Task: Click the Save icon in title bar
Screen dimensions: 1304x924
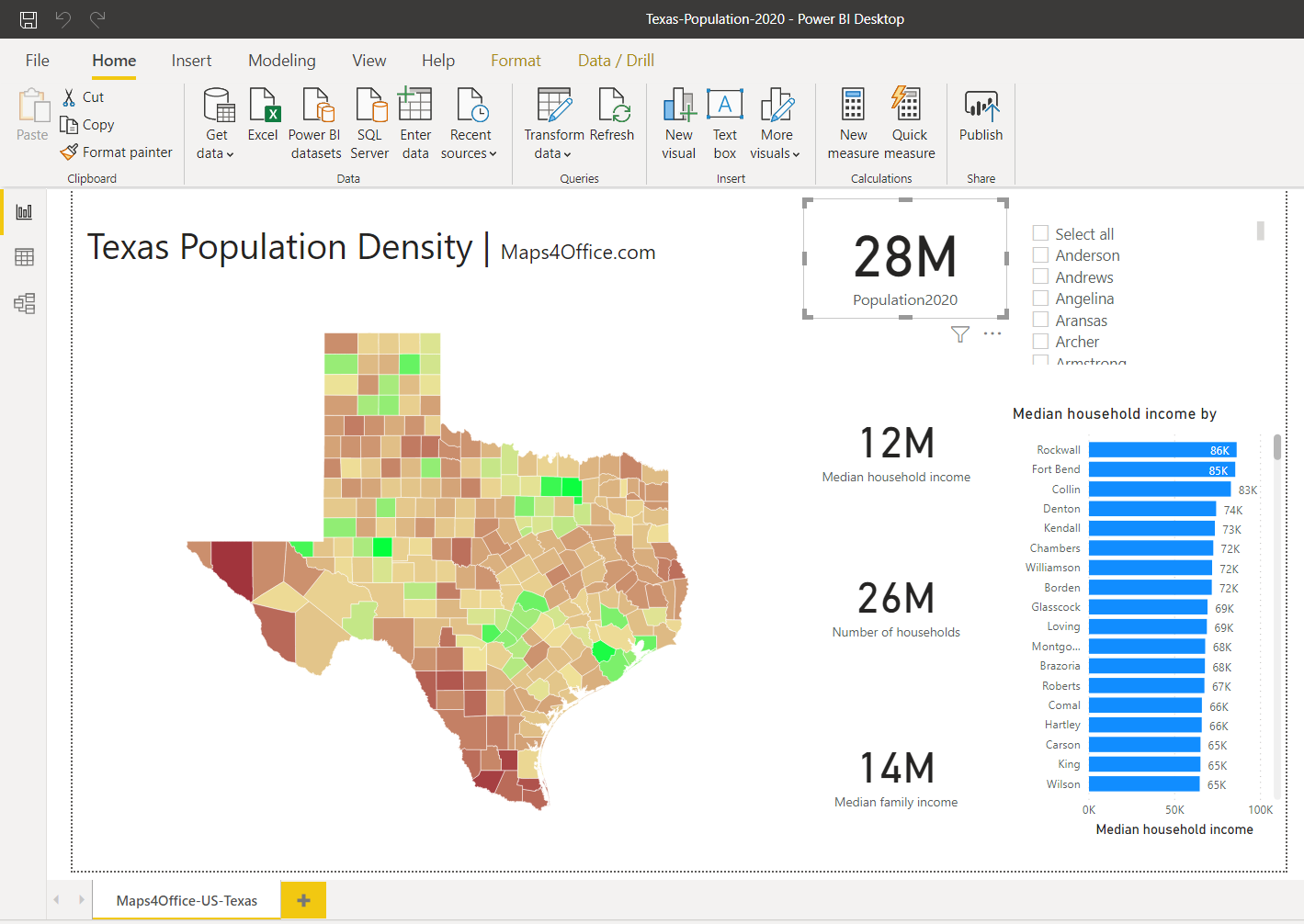Action: 28,19
